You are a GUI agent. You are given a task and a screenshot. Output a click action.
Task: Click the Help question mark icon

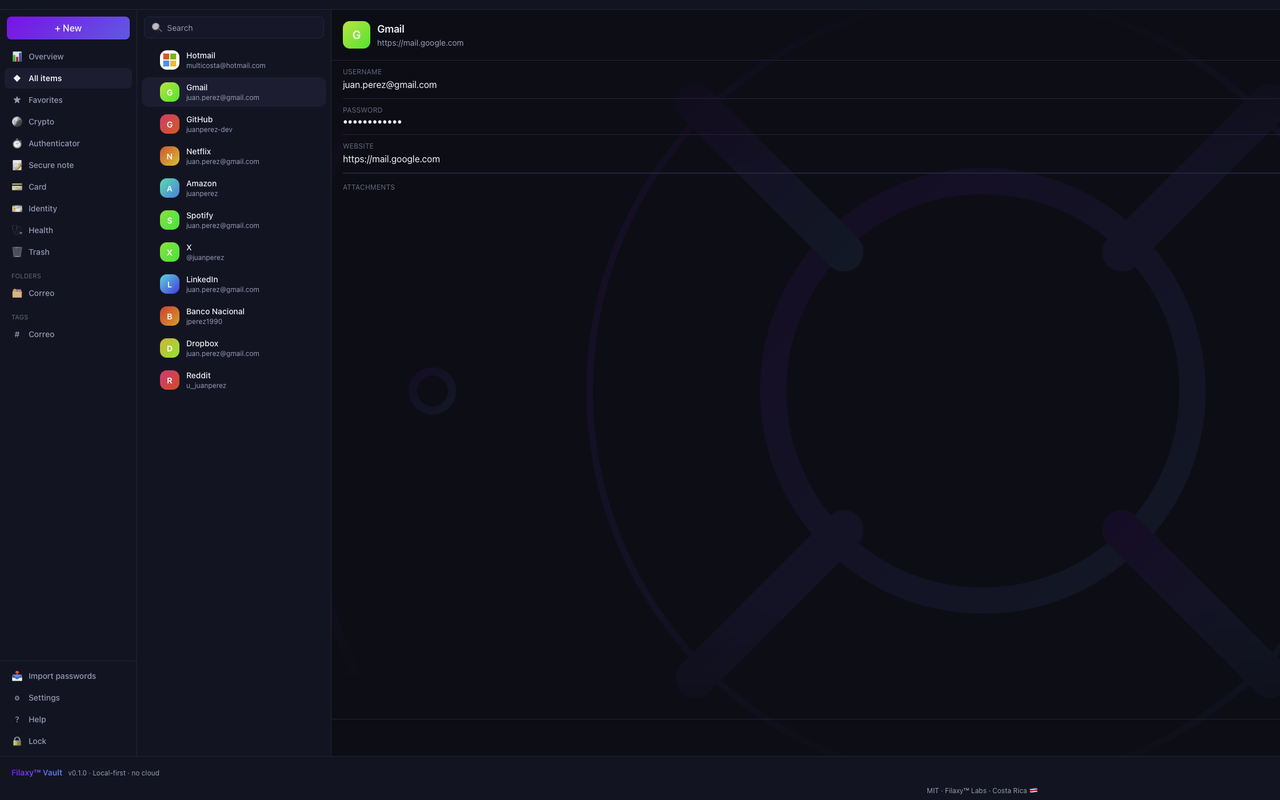[17, 720]
